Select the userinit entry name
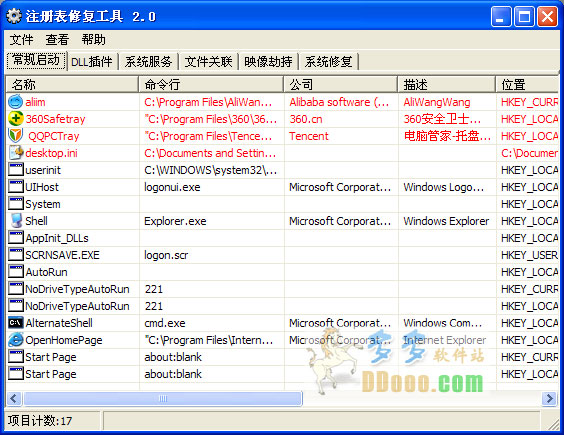Viewport: 564px width, 435px height. point(43,170)
